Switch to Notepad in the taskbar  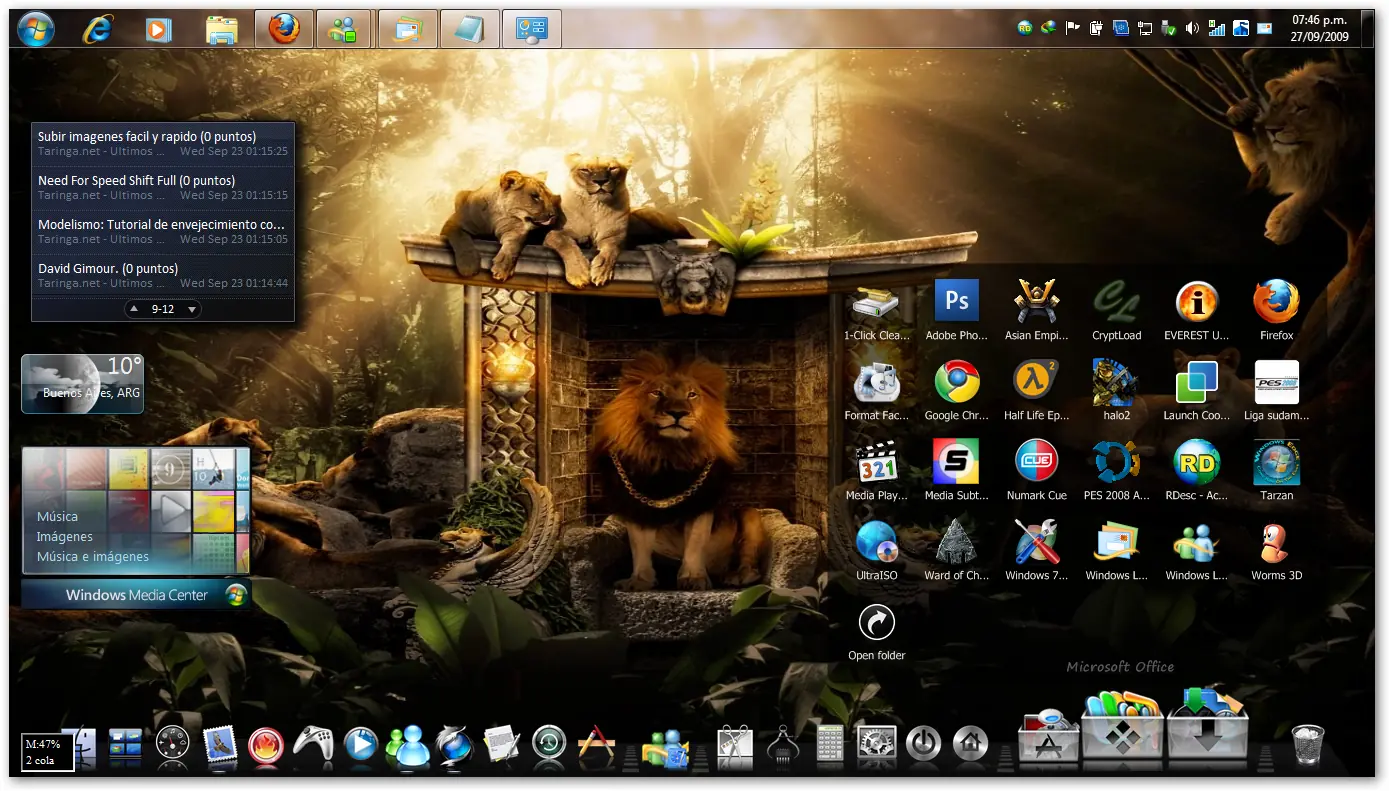[470, 29]
